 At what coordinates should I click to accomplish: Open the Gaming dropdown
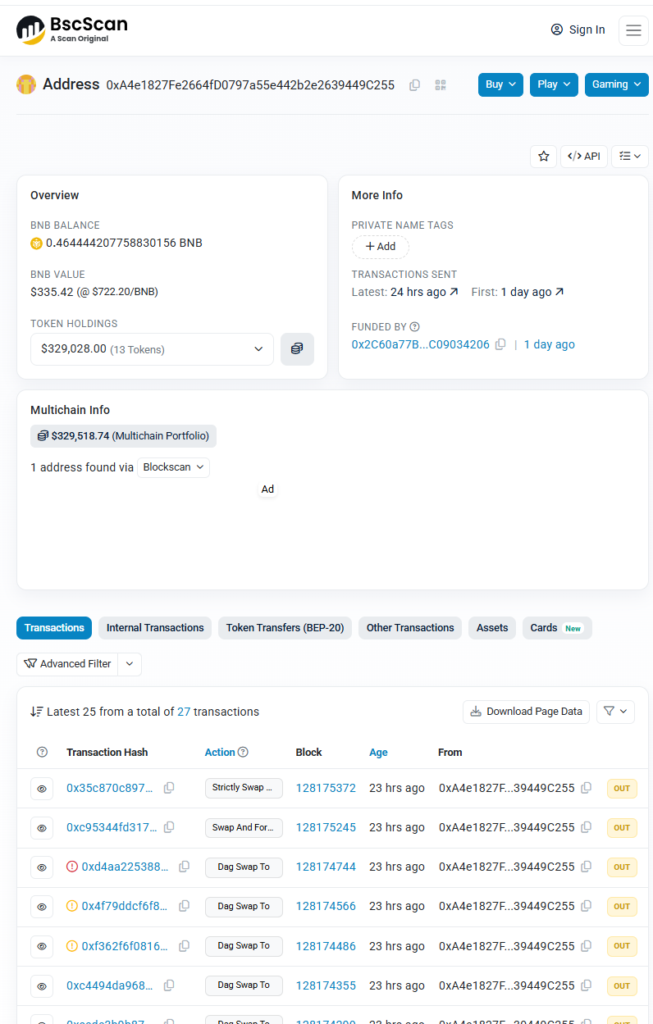616,84
